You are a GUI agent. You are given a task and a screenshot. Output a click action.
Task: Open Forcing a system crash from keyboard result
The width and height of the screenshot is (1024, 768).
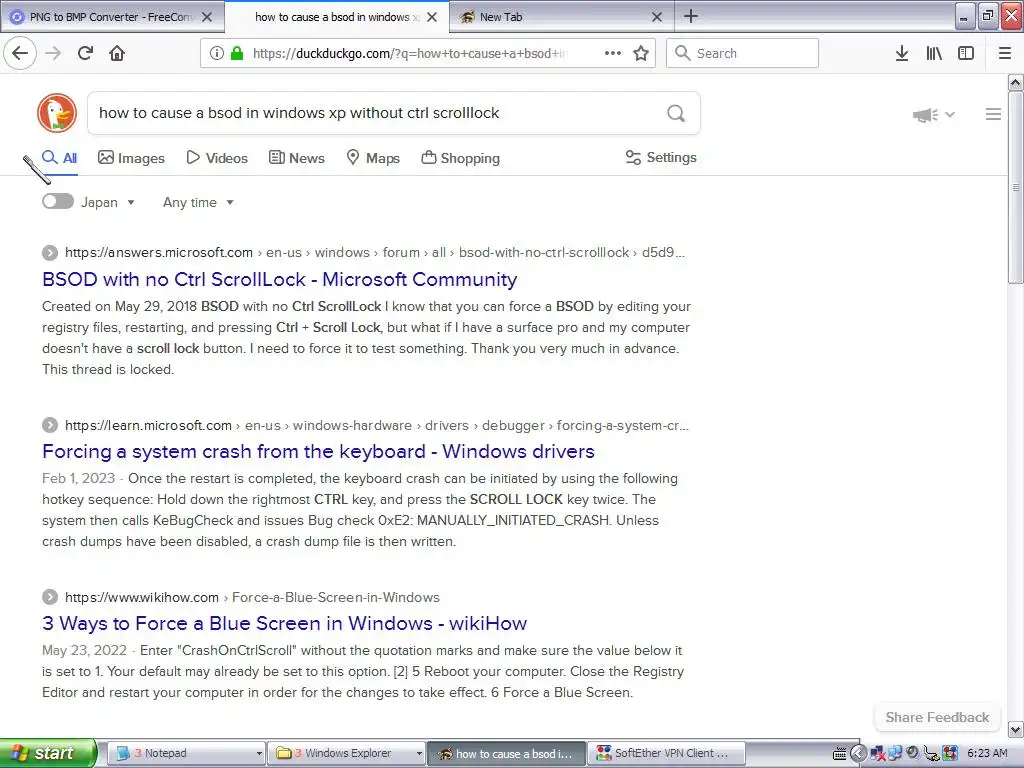point(318,451)
